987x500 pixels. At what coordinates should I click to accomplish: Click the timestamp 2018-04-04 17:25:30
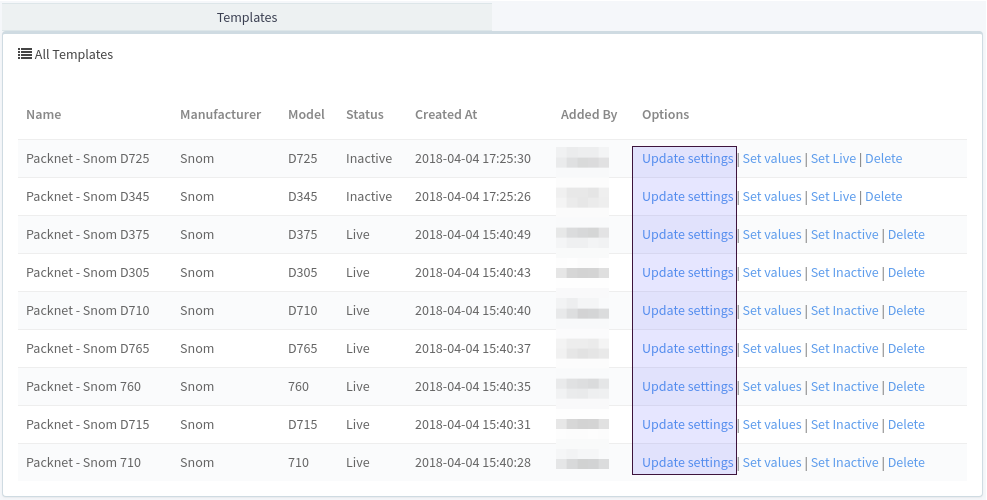(473, 159)
